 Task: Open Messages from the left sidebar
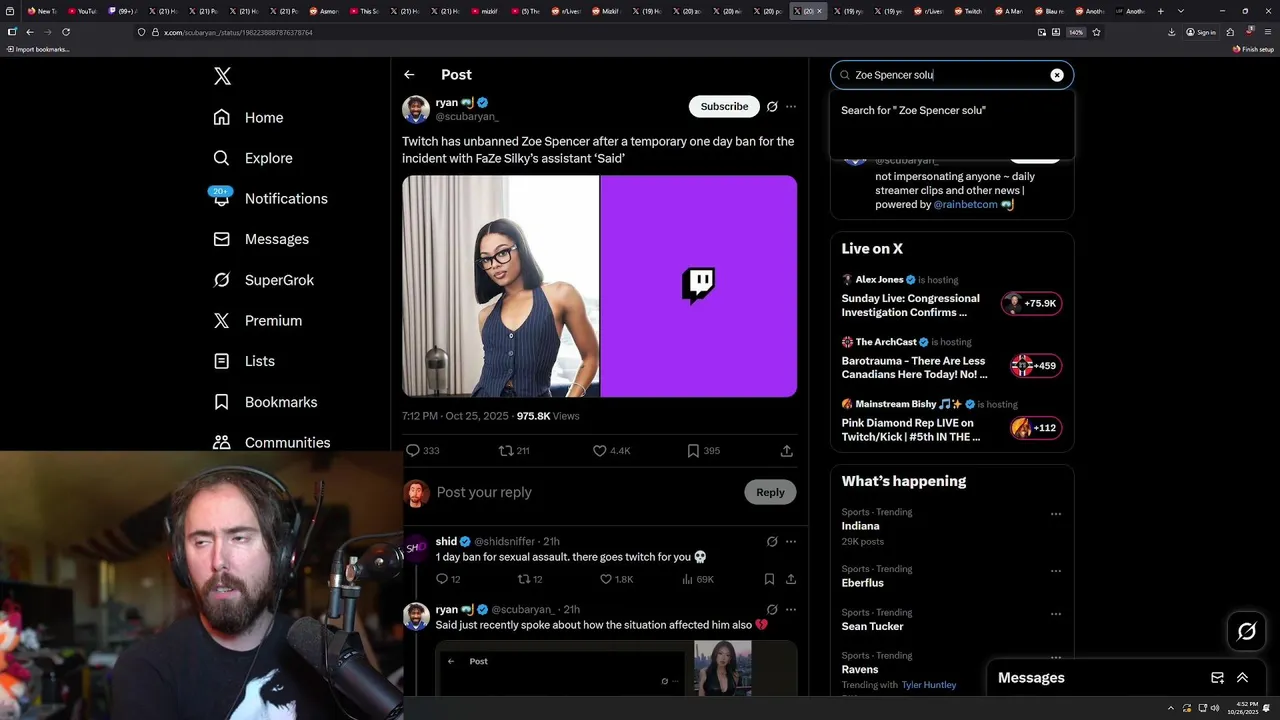click(x=261, y=239)
